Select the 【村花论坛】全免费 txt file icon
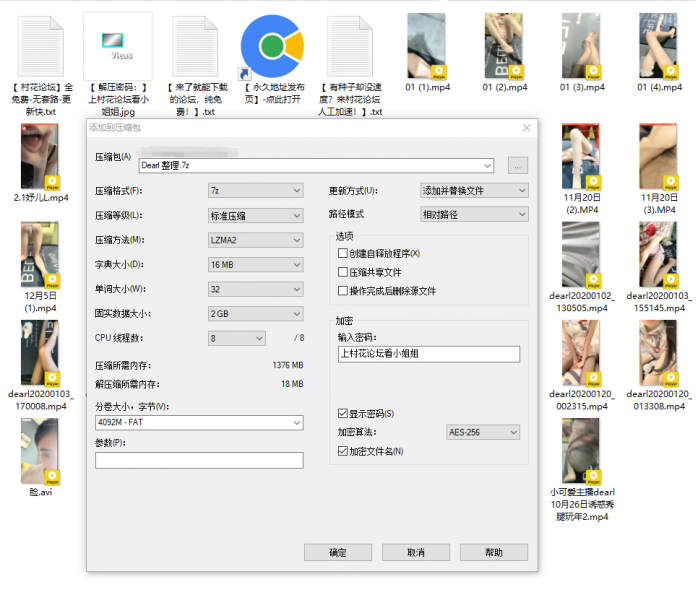 [41, 46]
